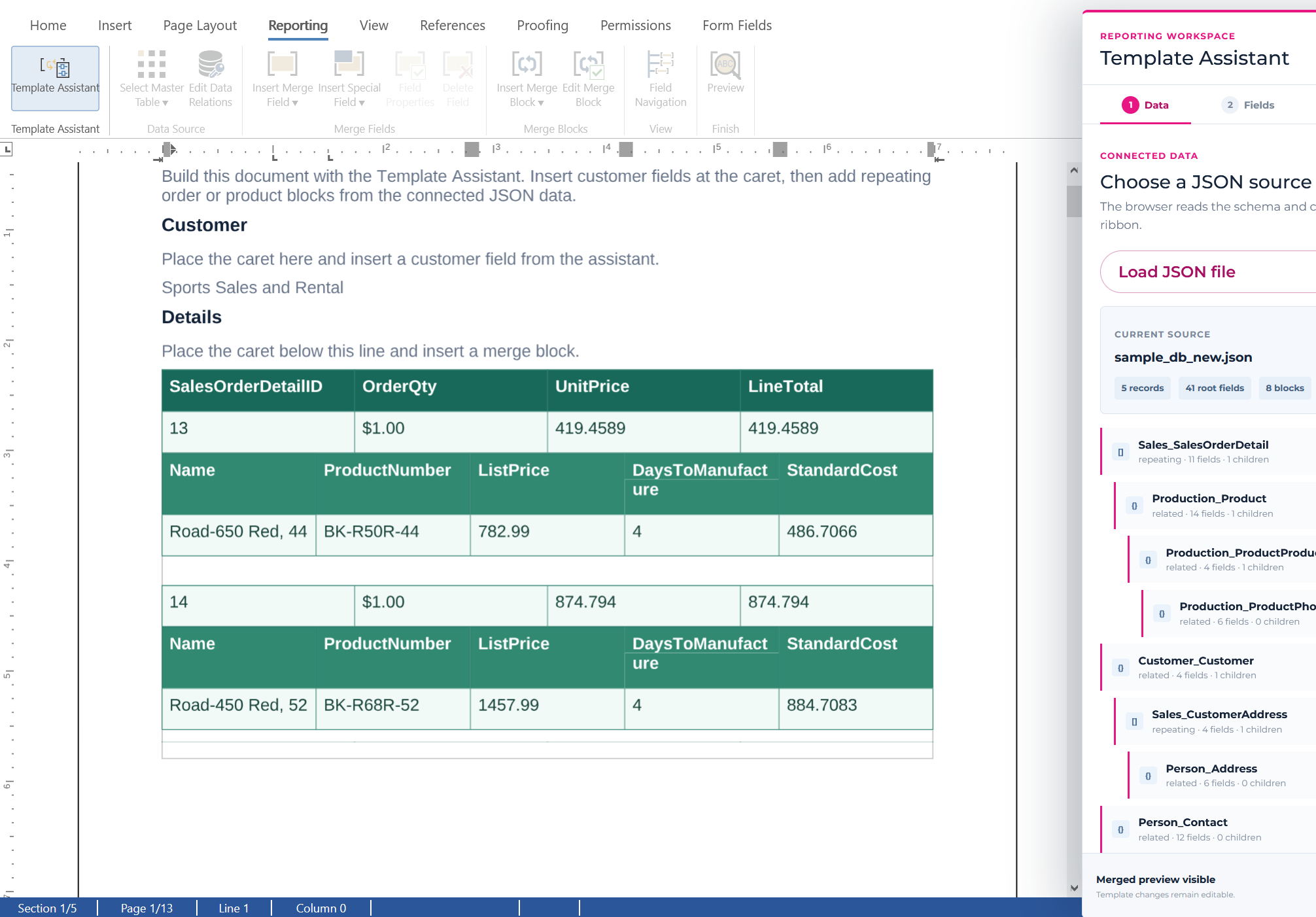Switch to the Insert ribbon tab
1316x917 pixels.
(114, 26)
